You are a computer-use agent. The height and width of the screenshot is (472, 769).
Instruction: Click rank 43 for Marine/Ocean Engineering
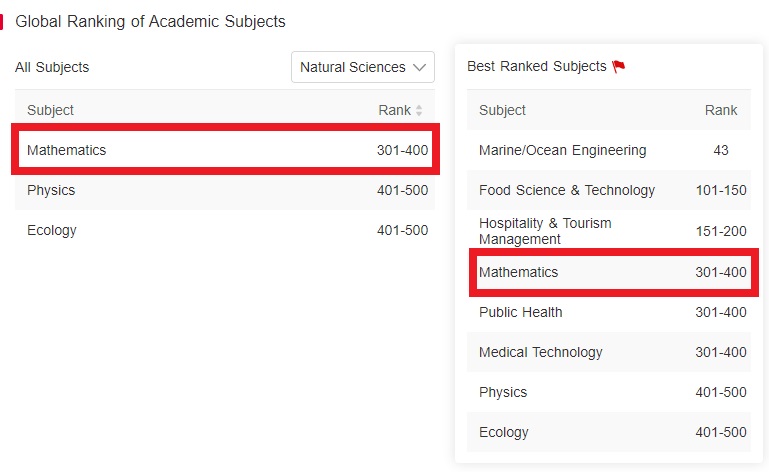click(720, 150)
